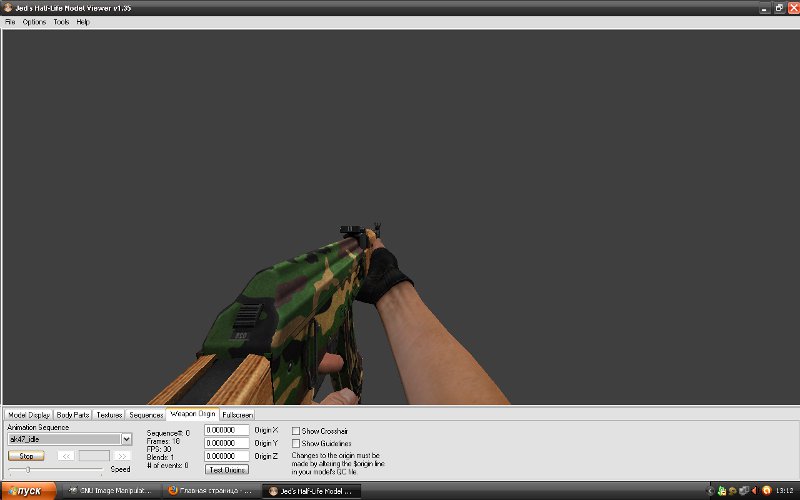800x500 pixels.
Task: Switch to the Textures tab
Action: 109,415
